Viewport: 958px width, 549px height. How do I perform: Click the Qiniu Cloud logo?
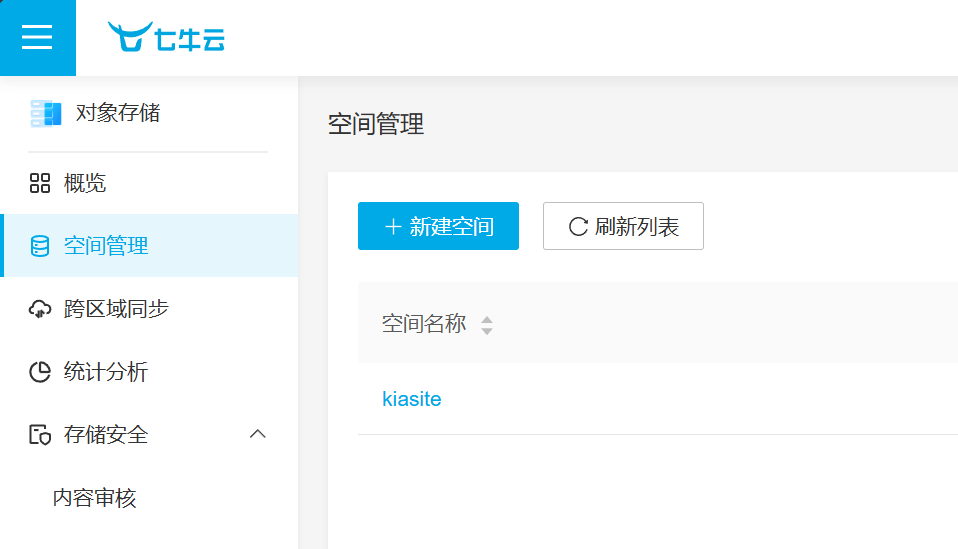pyautogui.click(x=166, y=38)
